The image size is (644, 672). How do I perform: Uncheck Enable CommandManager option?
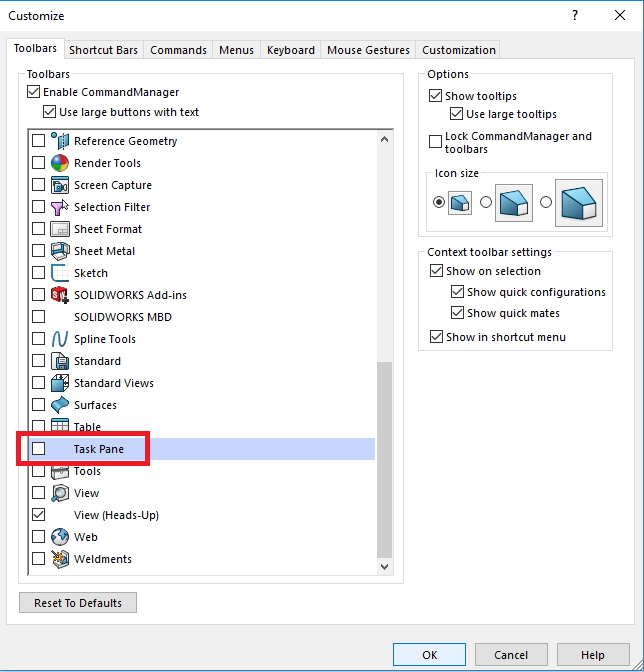33,92
